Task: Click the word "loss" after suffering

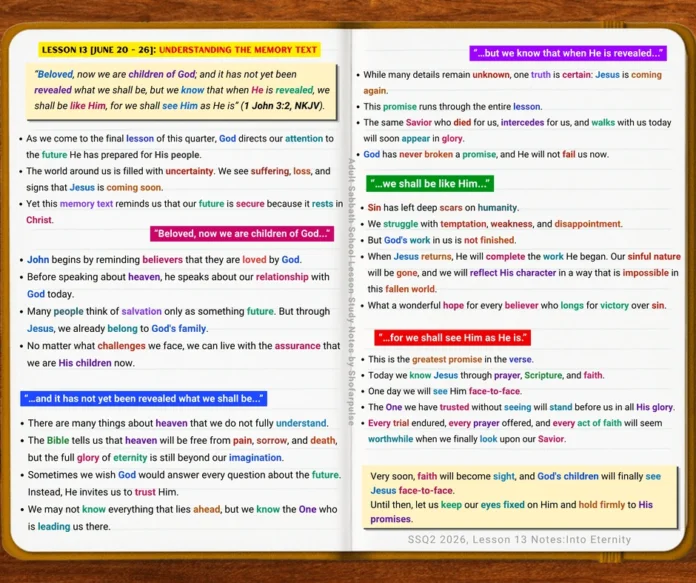Action: coord(302,171)
